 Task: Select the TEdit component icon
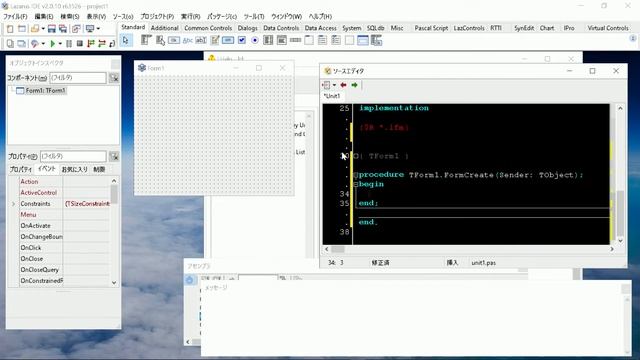[201, 40]
